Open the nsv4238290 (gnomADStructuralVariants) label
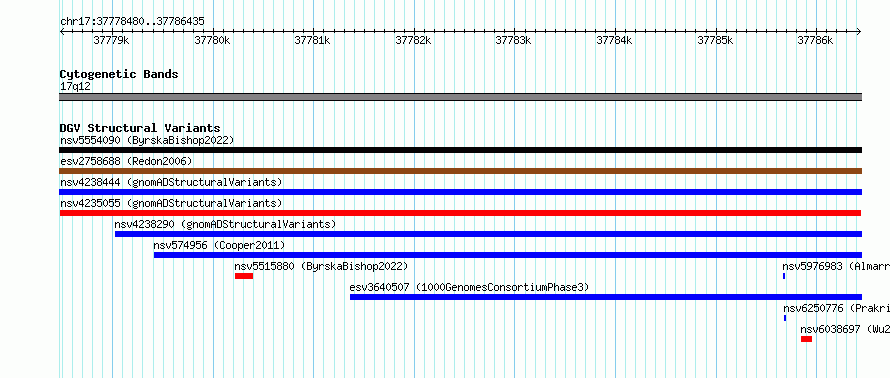890x378 pixels. [x=225, y=224]
